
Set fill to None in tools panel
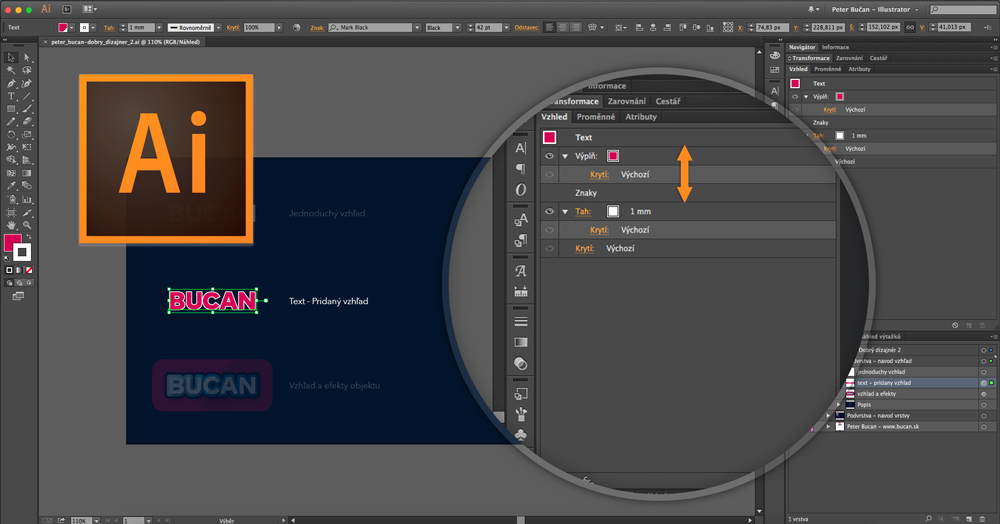click(x=29, y=270)
